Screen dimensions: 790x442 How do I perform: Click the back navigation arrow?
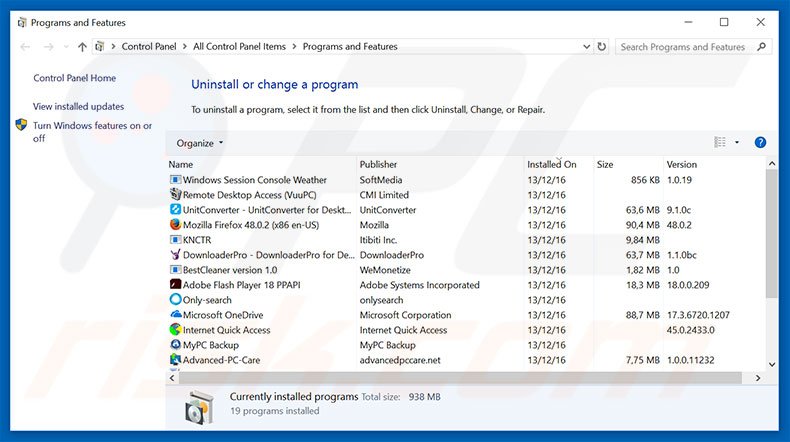coord(25,47)
